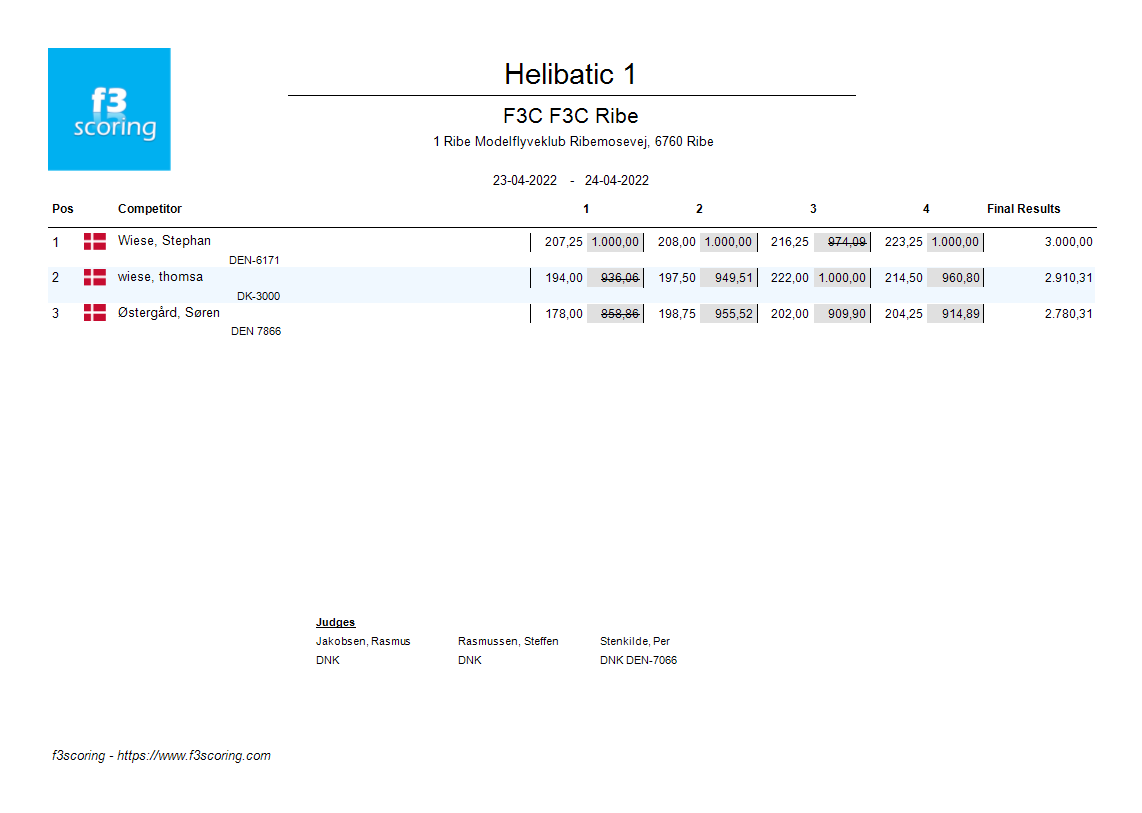Select the Ribe Modelflyveklub address line
This screenshot has width=1142, height=813.
[573, 141]
